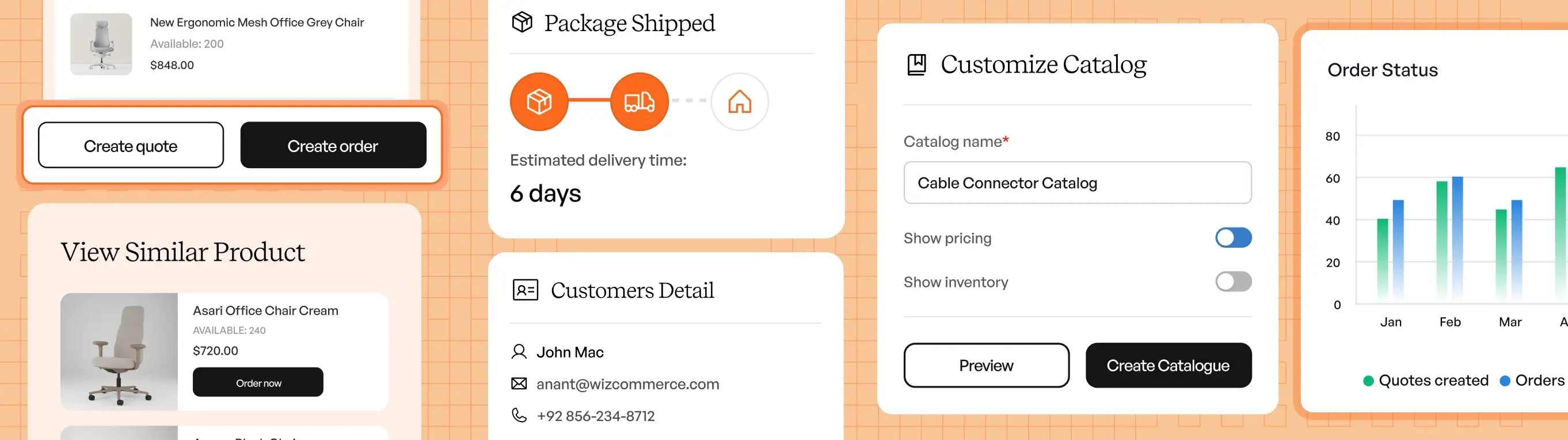Viewport: 1568px width, 440px height.
Task: Click the home delivery destination icon
Action: click(740, 102)
